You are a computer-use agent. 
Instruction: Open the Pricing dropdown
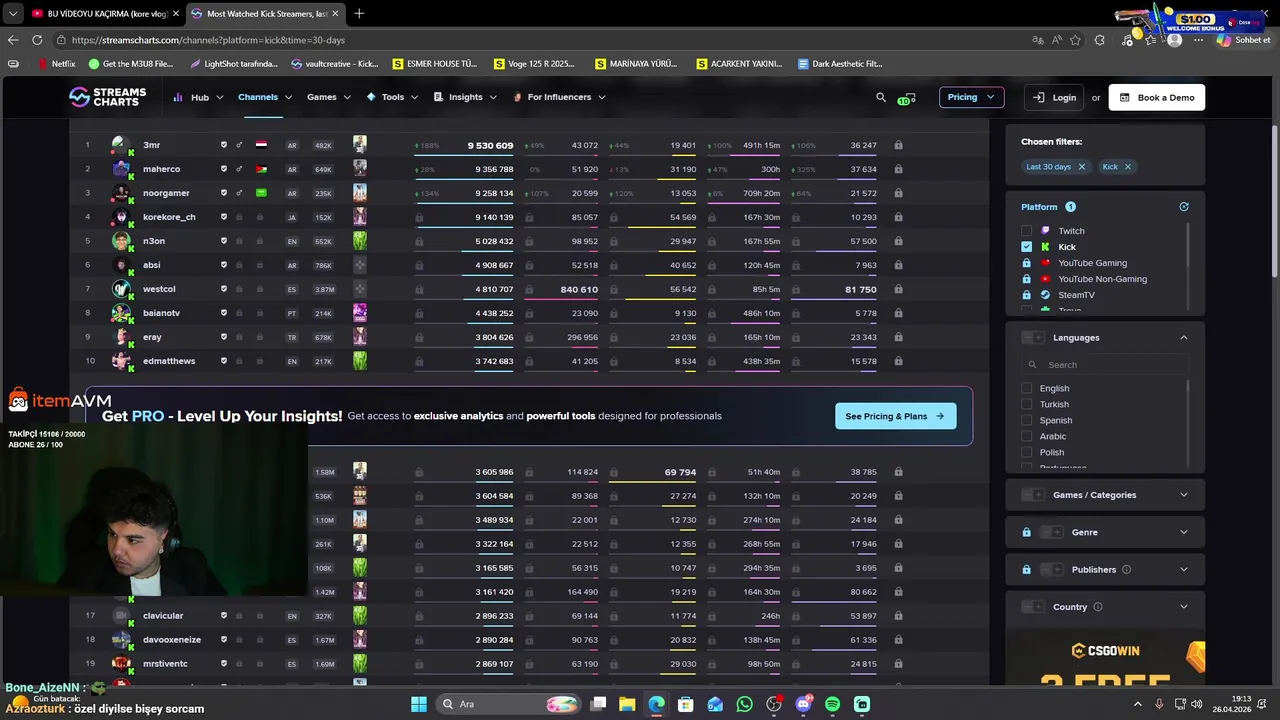click(971, 97)
